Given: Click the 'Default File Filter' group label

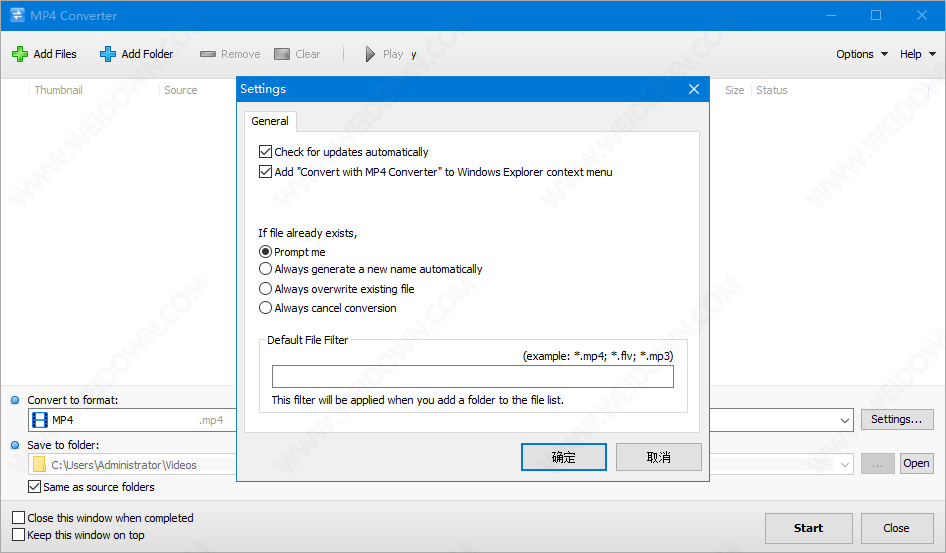Looking at the screenshot, I should click(x=308, y=340).
